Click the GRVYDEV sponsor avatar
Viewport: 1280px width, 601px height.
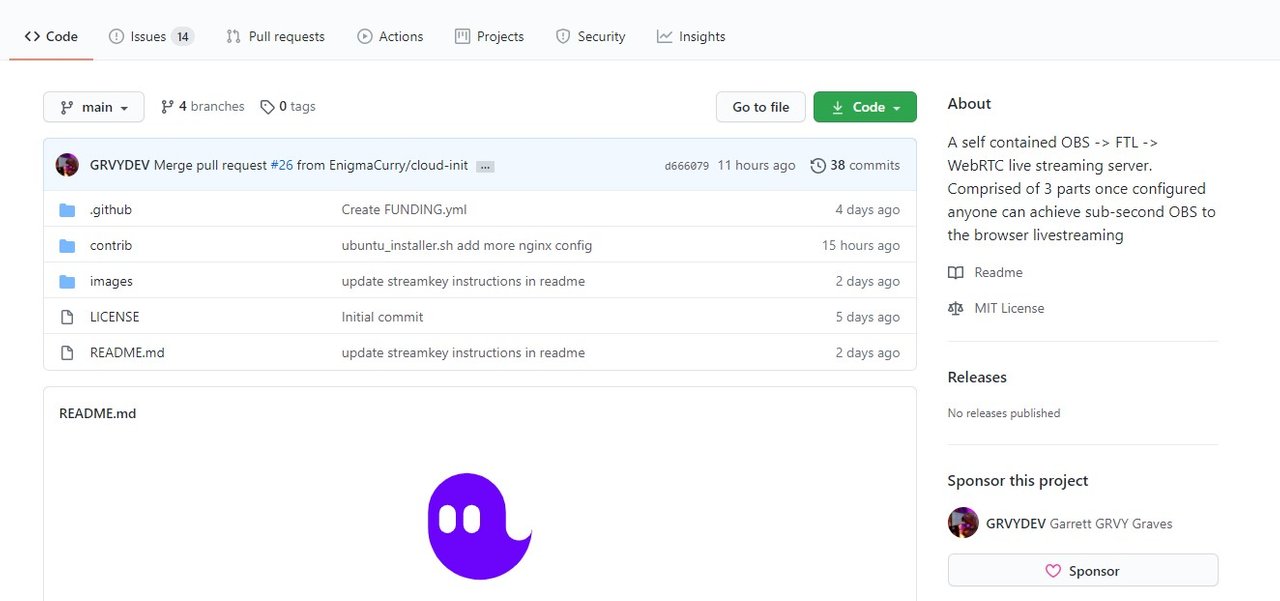(x=963, y=523)
